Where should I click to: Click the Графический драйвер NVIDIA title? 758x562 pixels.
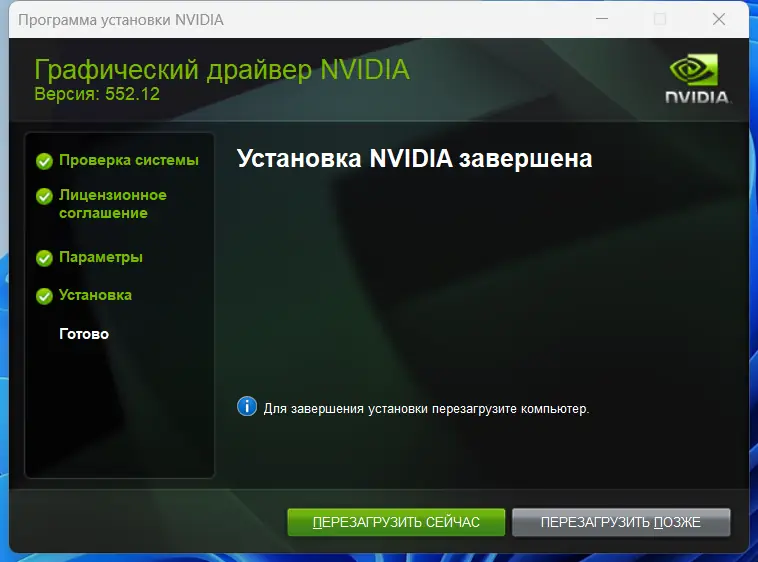coord(222,70)
